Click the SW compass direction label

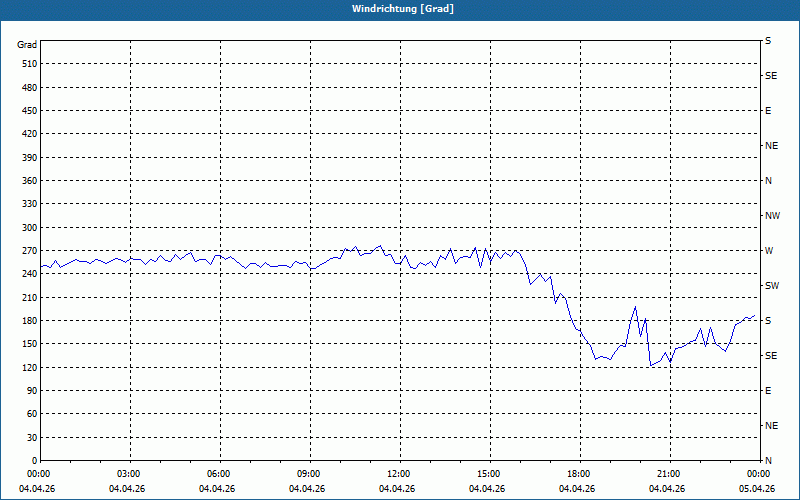coord(772,286)
